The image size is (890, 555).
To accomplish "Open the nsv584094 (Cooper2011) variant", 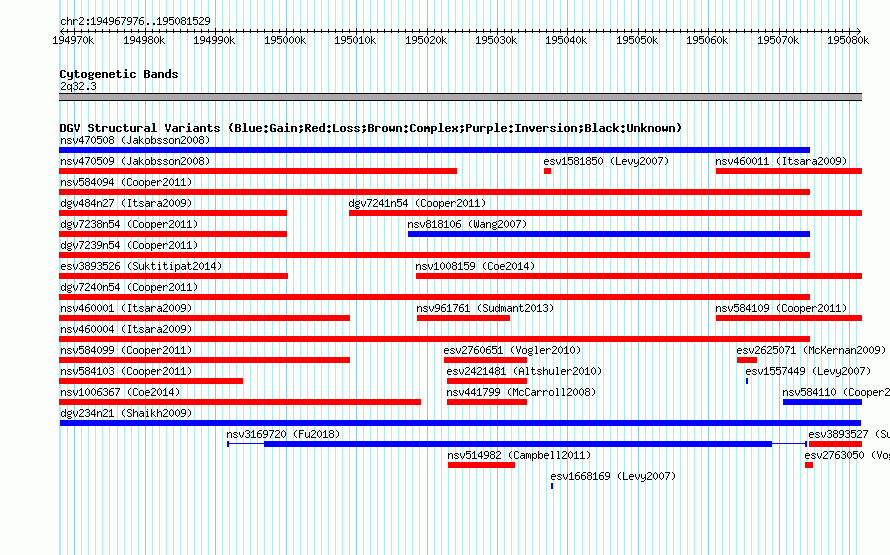I will coord(126,182).
